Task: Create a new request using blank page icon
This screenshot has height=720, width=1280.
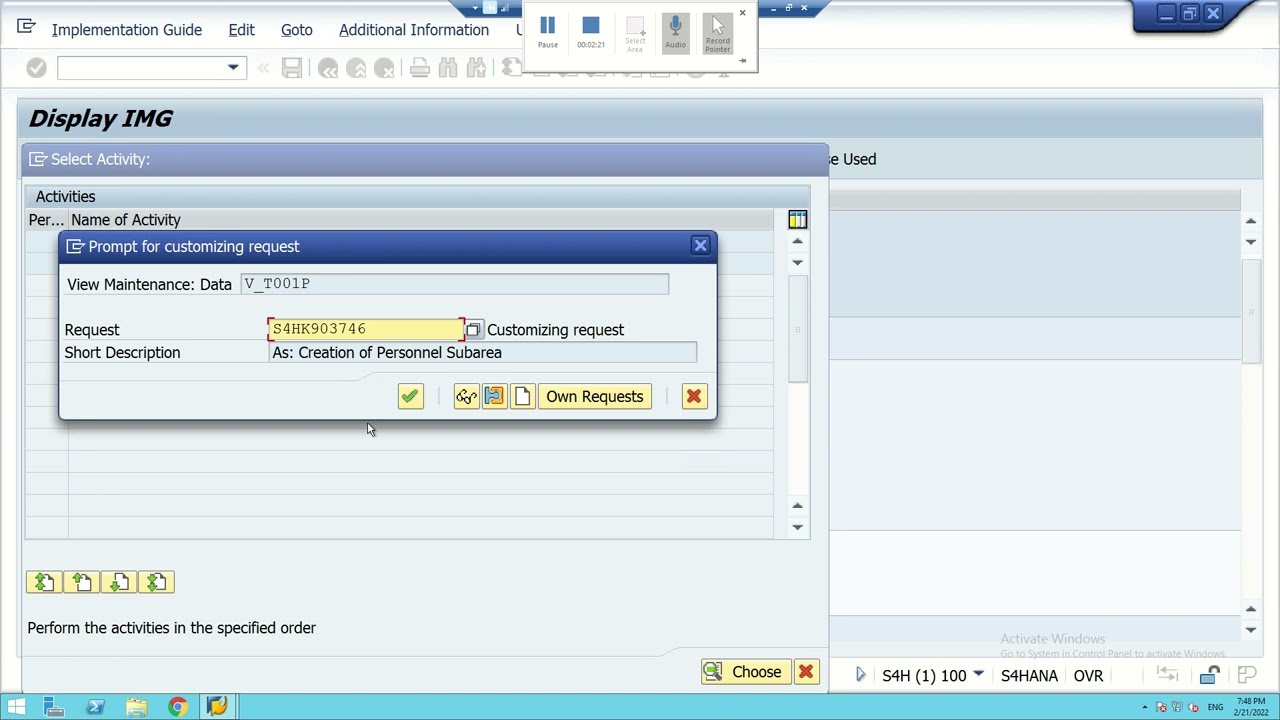Action: coord(522,397)
